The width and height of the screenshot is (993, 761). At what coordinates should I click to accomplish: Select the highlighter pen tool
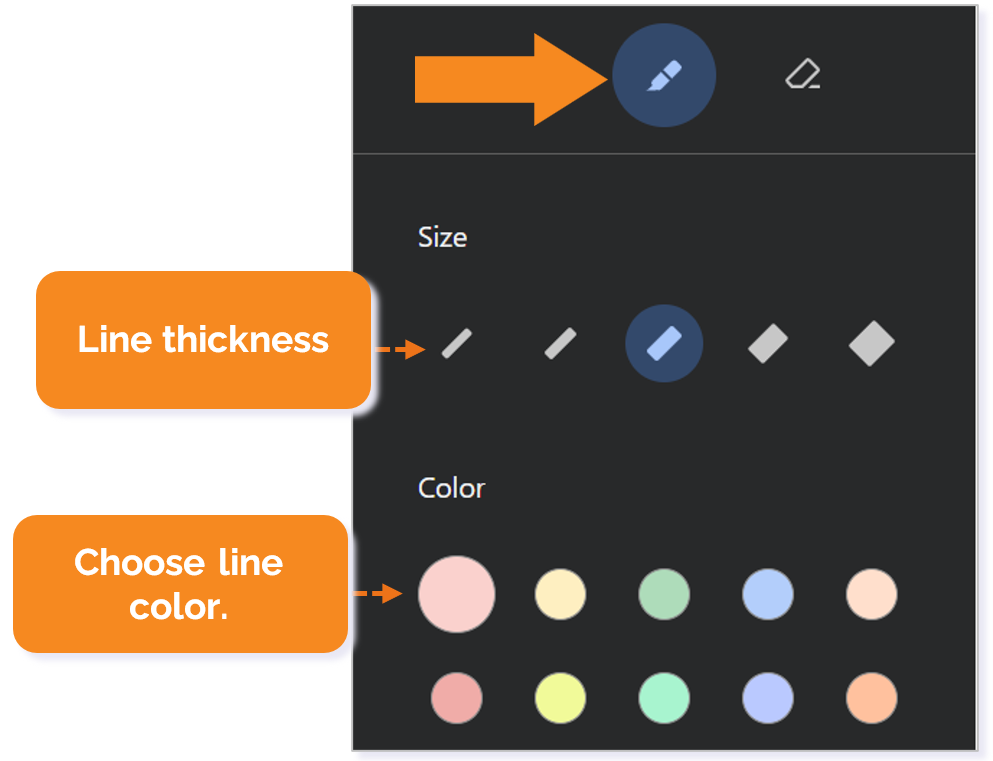coord(664,76)
